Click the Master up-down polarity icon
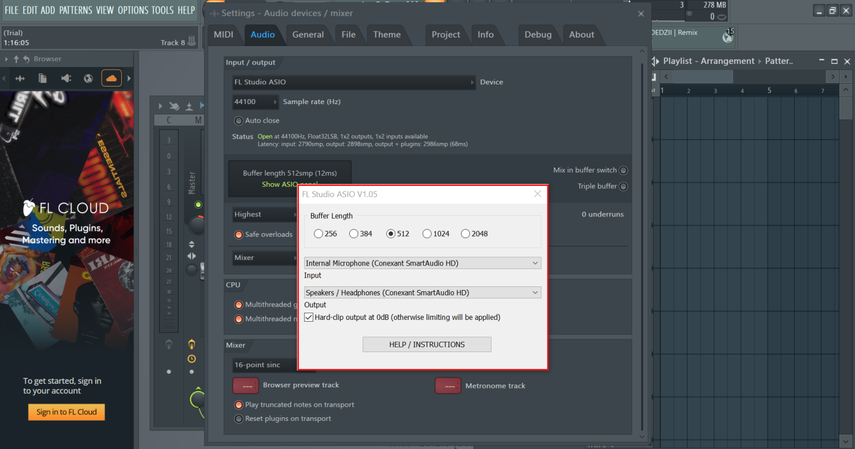Image resolution: width=855 pixels, height=449 pixels. click(x=191, y=244)
